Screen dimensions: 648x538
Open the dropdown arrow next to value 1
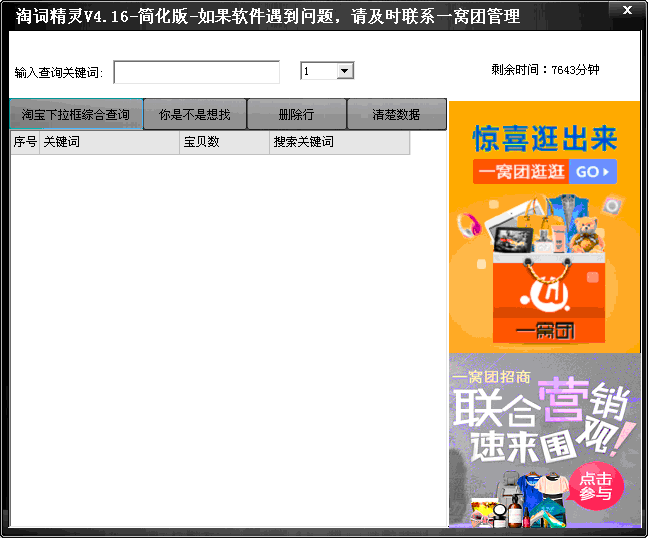click(345, 71)
